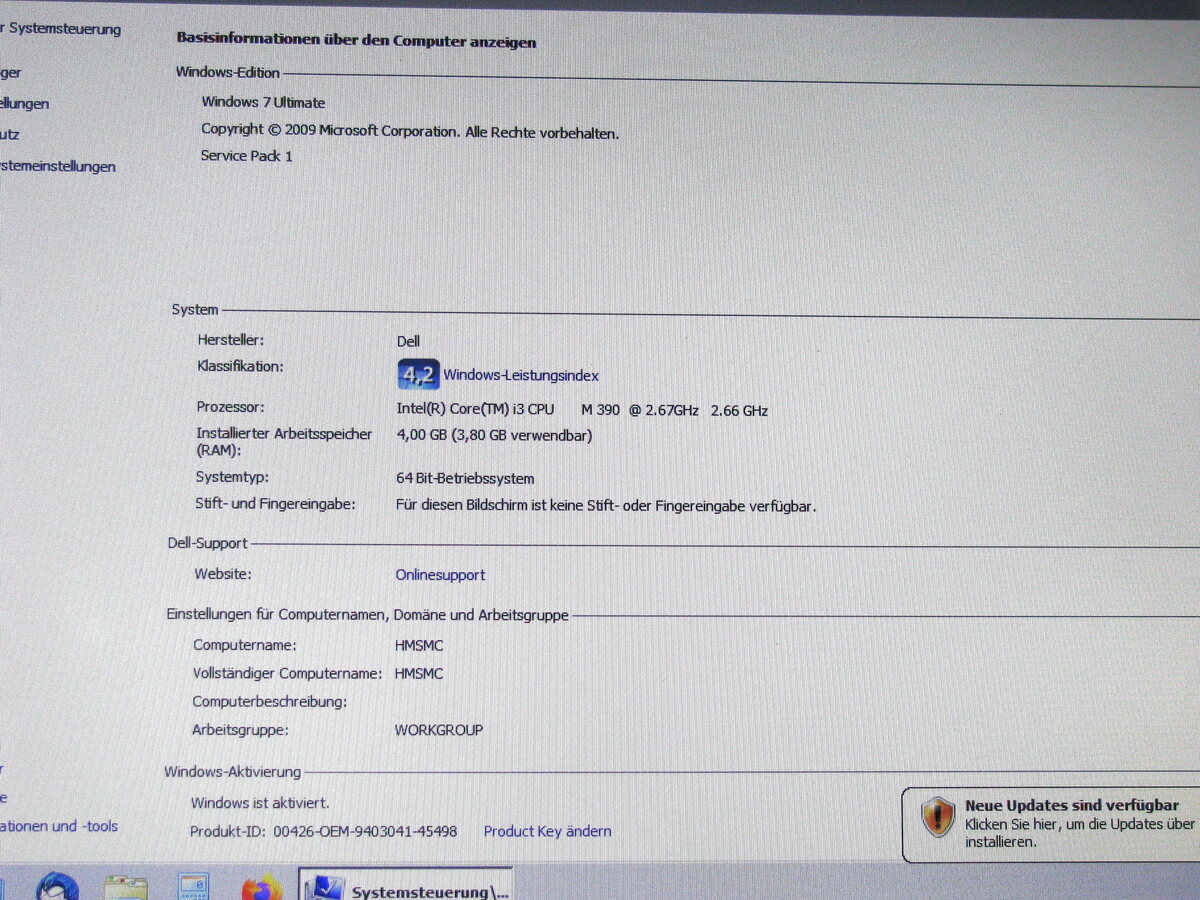Select RAM value '4,00 GB (3,80 GB verwendbar)'

(494, 435)
